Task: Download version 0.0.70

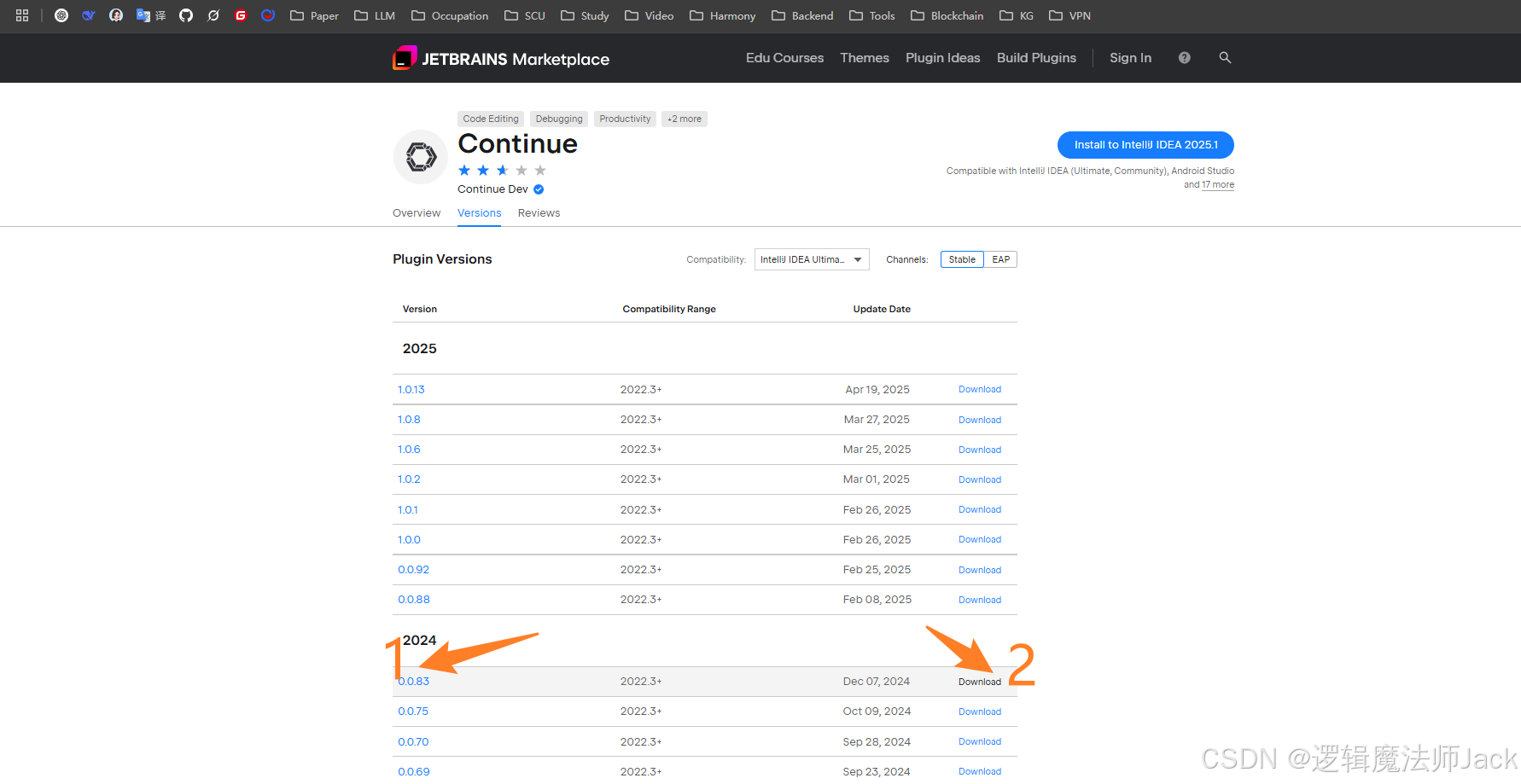Action: [x=980, y=742]
